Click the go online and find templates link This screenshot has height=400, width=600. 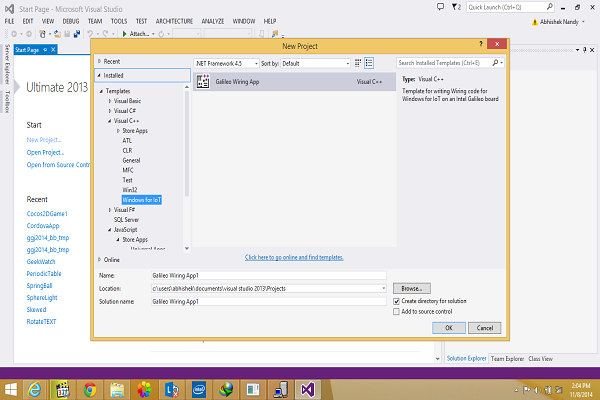pos(294,257)
